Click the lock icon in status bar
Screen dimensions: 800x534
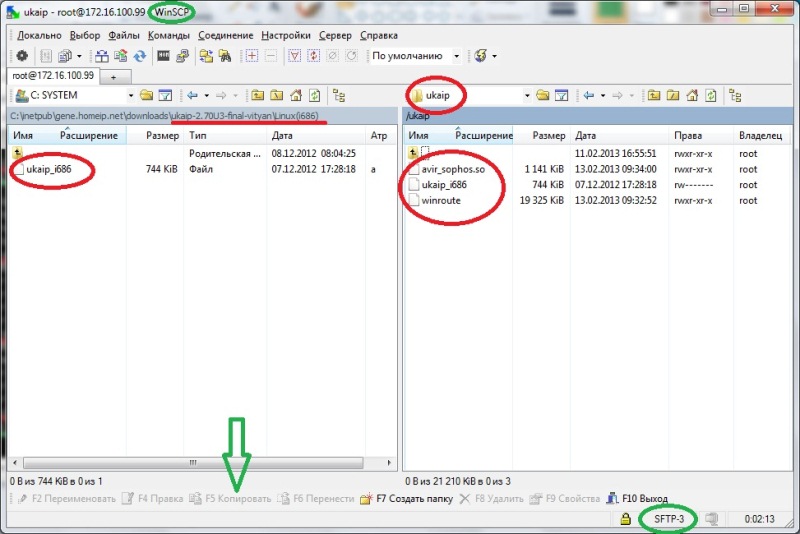[624, 520]
